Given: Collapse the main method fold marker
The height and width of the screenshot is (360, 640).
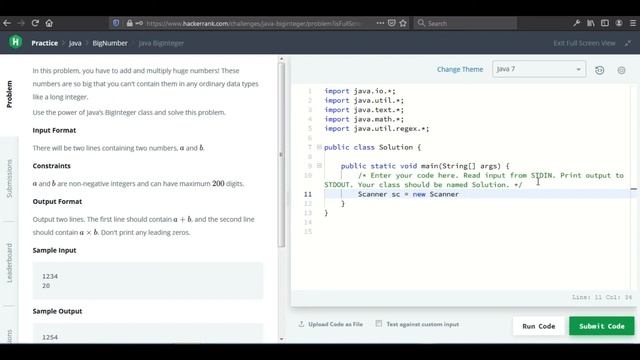Looking at the screenshot, I should [319, 166].
